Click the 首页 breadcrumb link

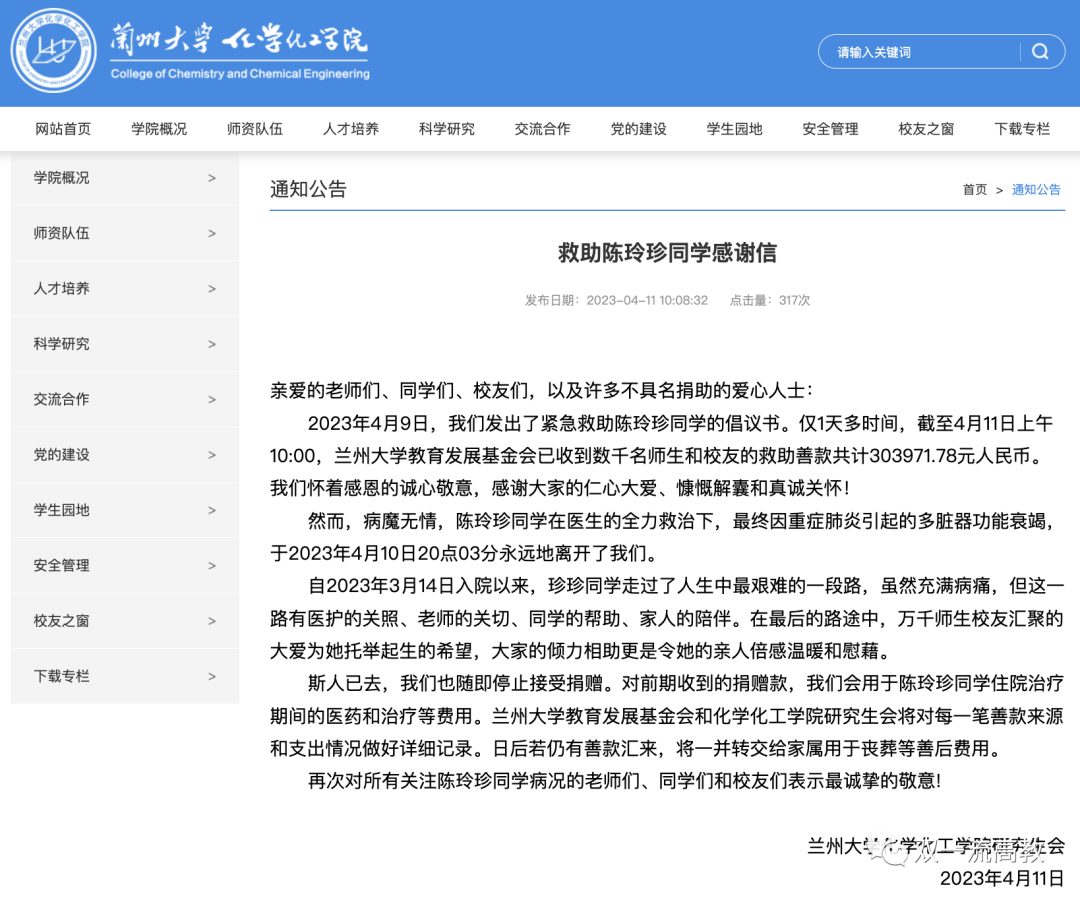pyautogui.click(x=975, y=190)
